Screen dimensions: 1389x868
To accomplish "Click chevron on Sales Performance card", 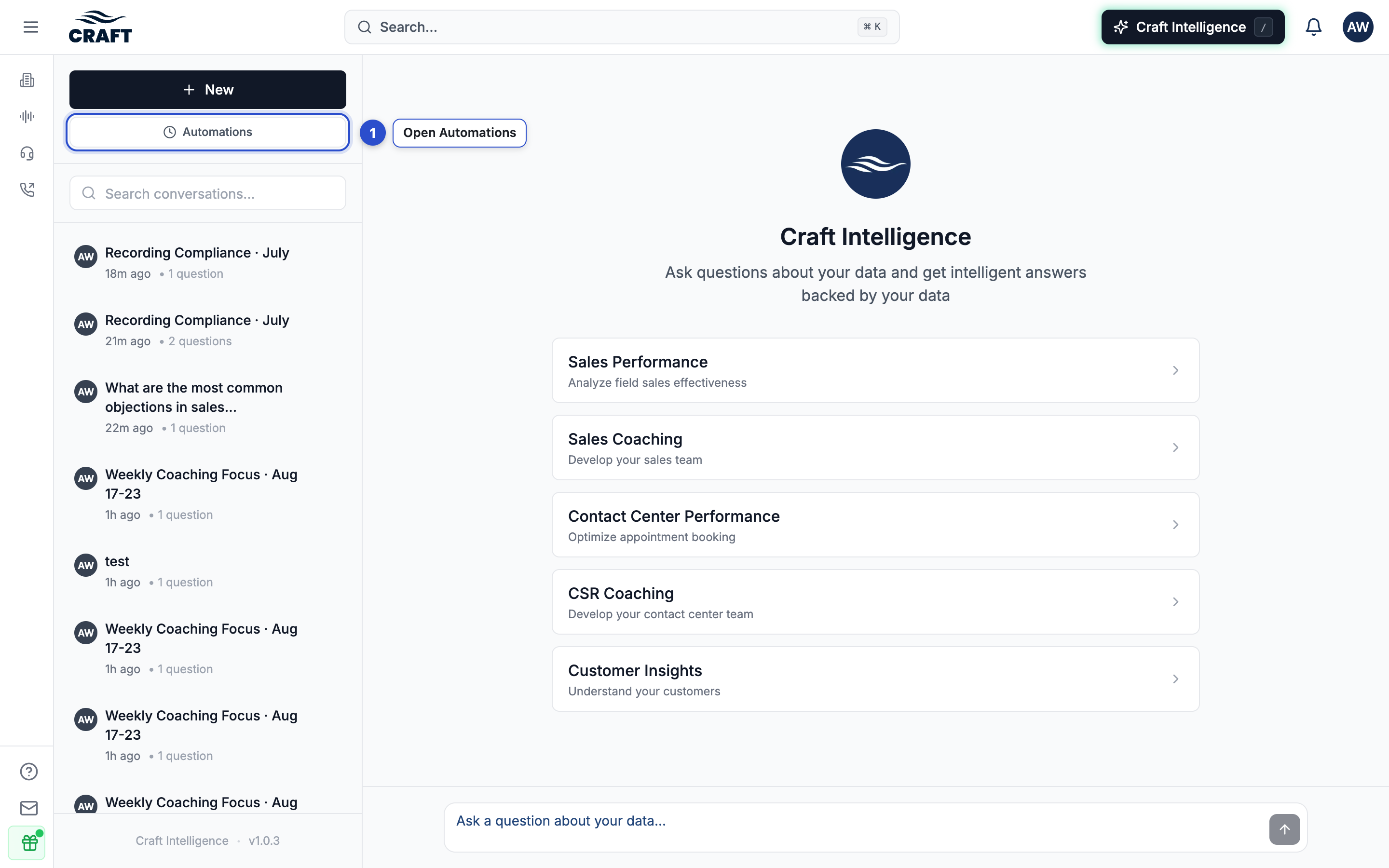I will tap(1175, 370).
